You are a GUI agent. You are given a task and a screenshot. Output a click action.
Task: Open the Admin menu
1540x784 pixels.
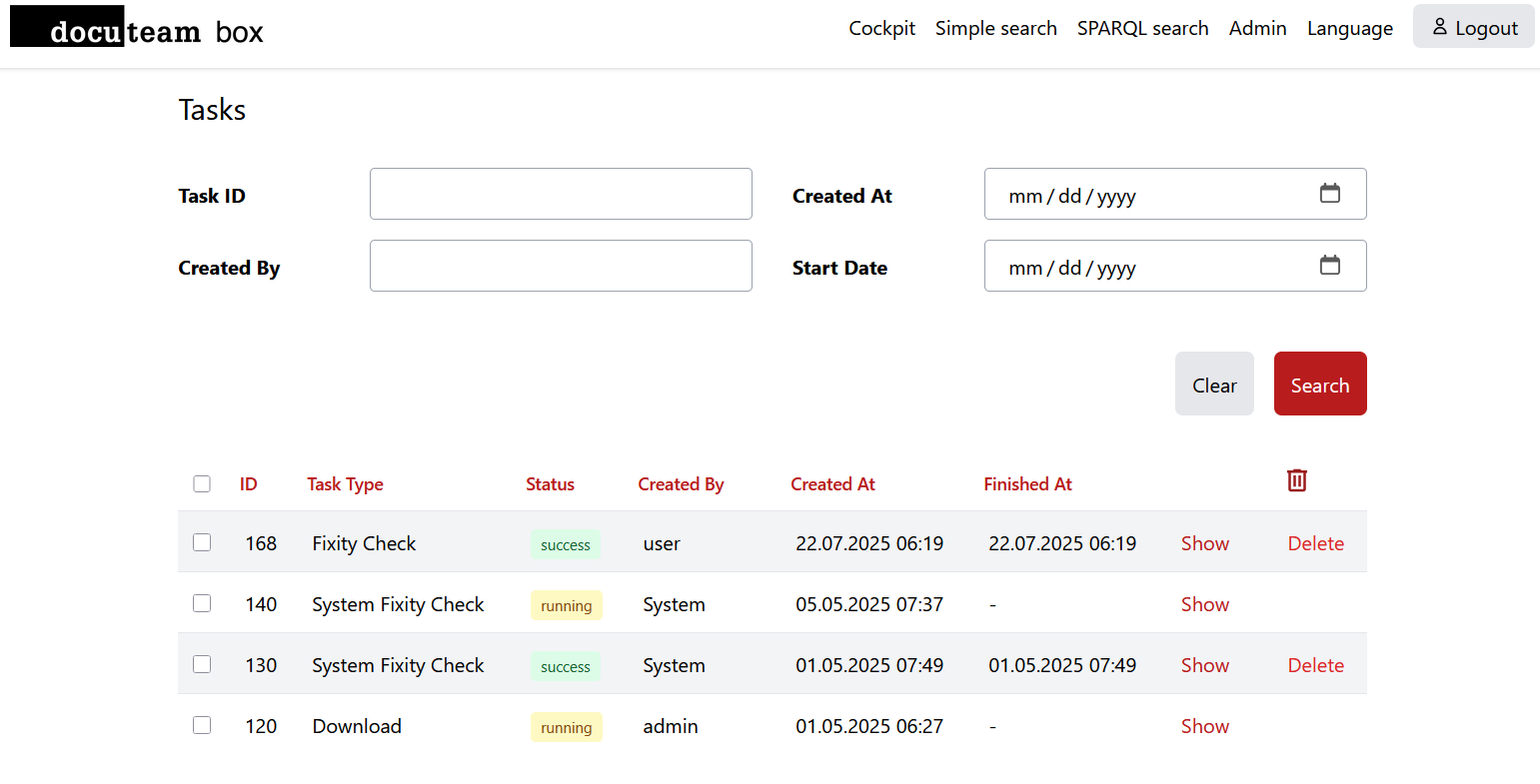(x=1257, y=29)
